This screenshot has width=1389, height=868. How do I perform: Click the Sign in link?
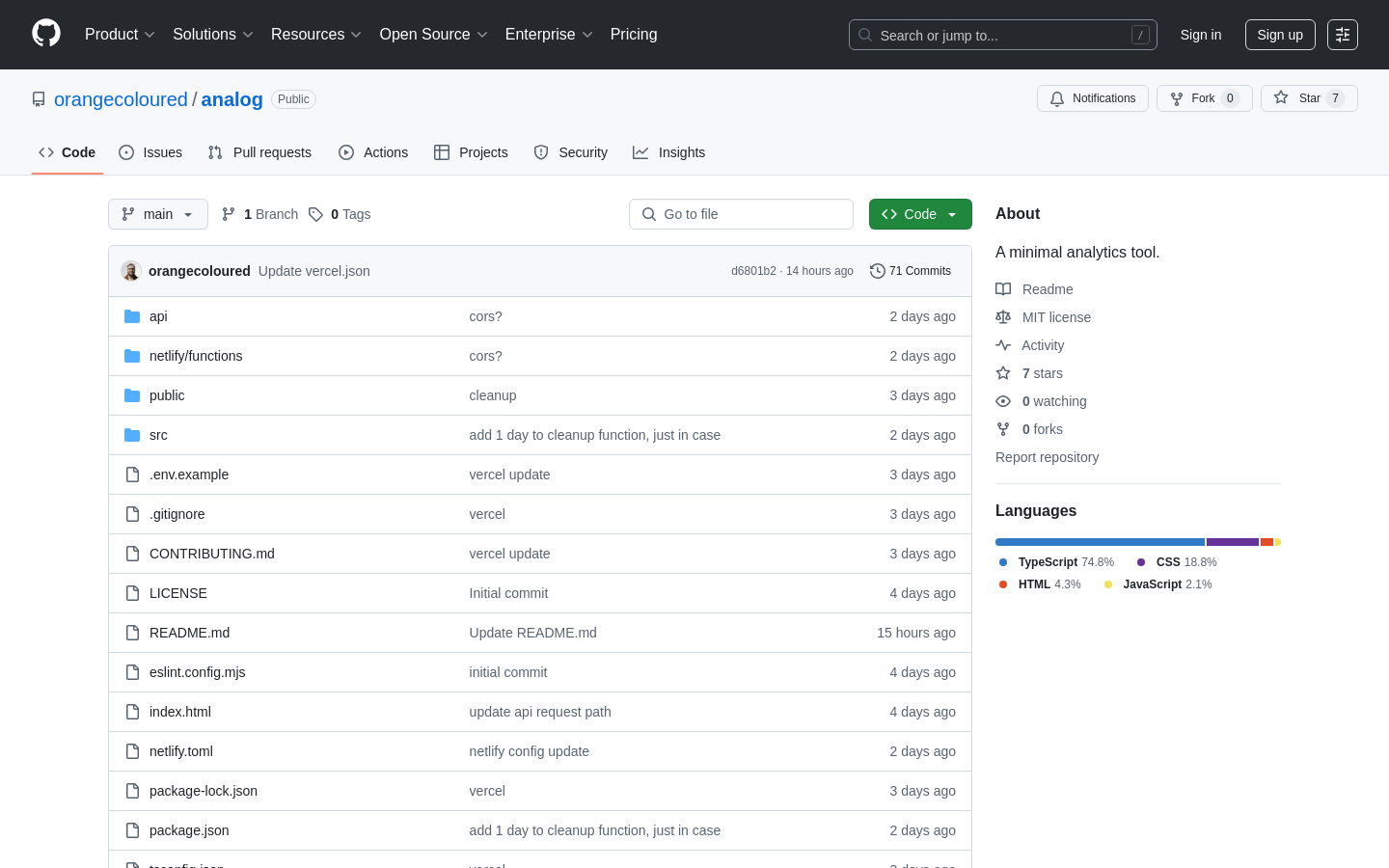[1201, 35]
